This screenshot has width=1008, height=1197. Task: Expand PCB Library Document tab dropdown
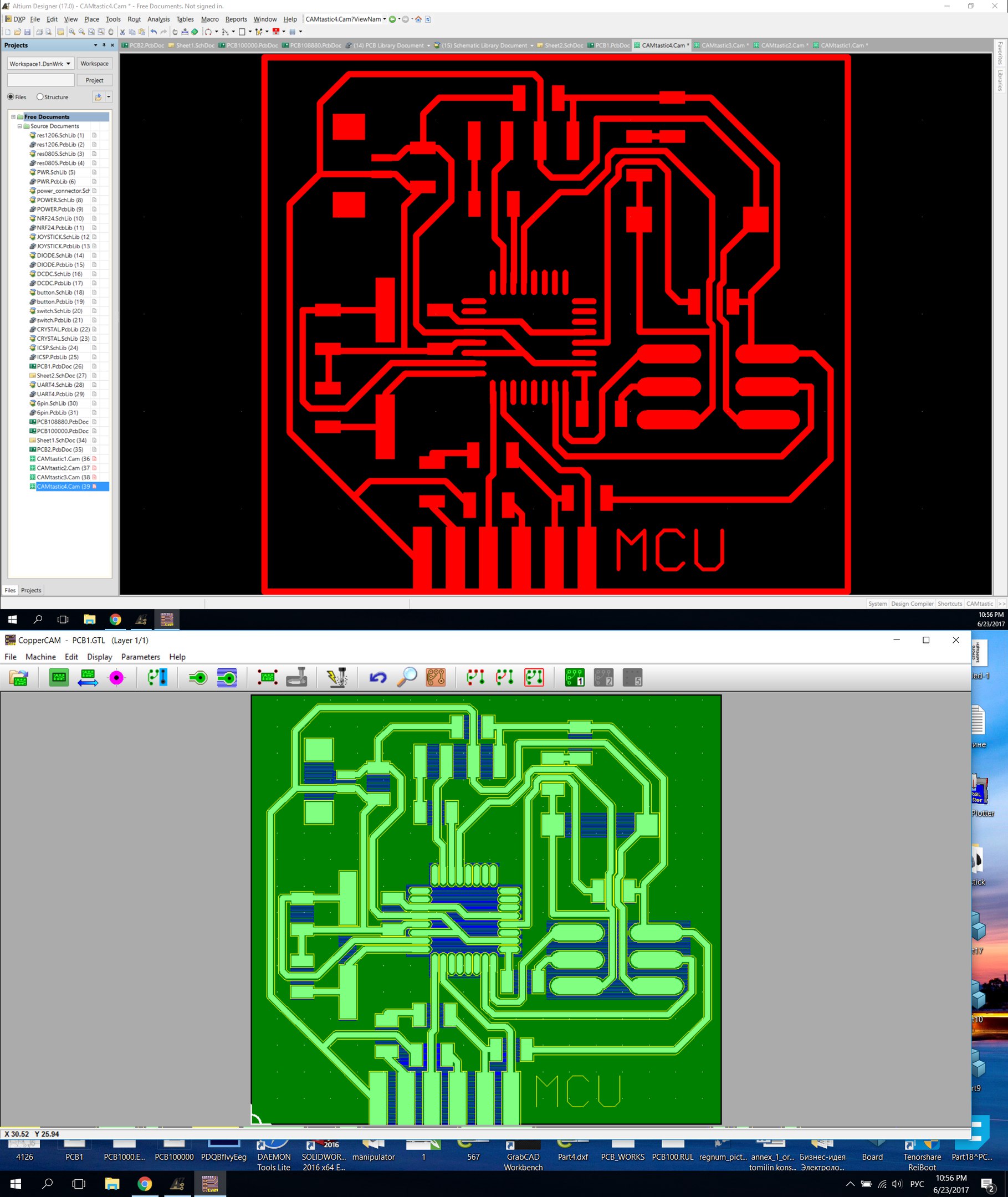coord(428,45)
